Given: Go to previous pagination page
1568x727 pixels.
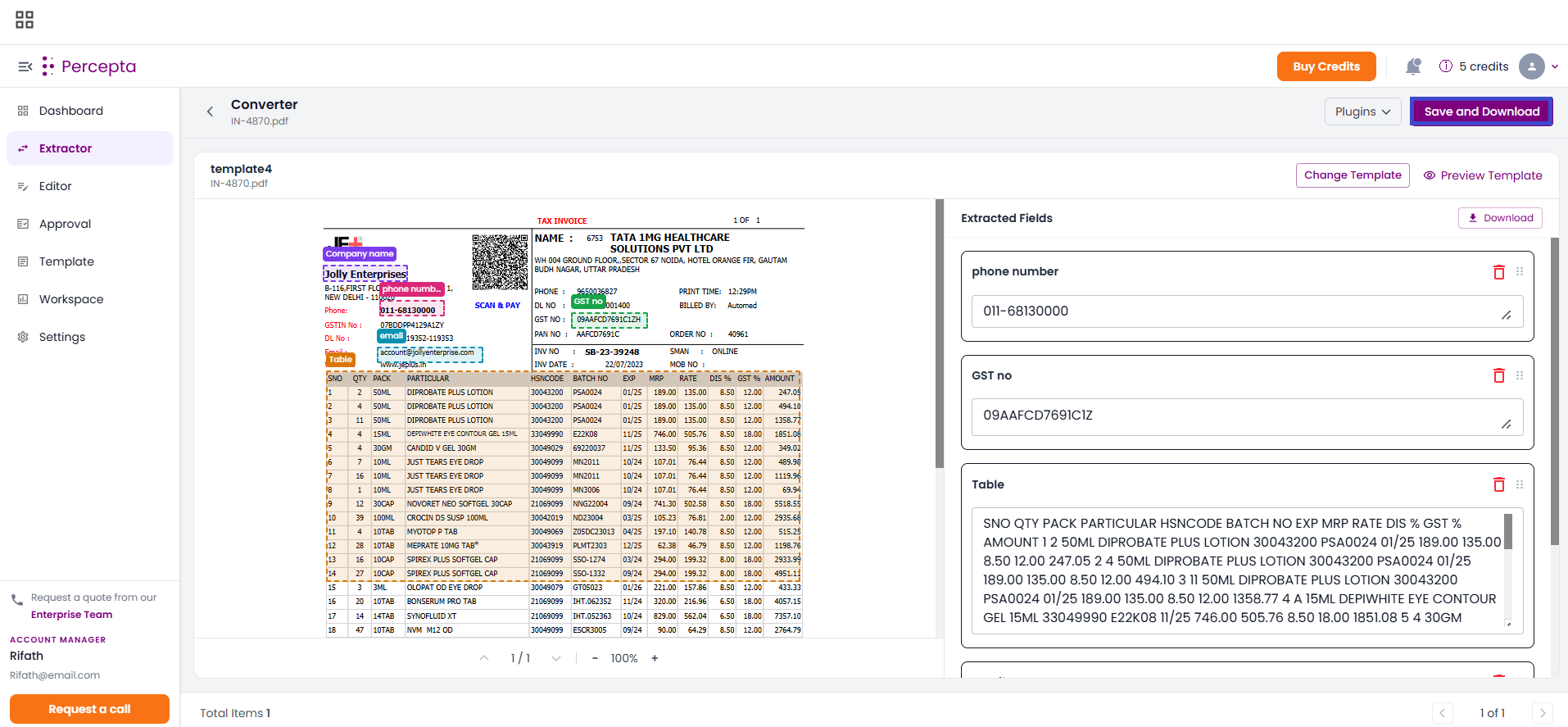Looking at the screenshot, I should tap(1443, 713).
